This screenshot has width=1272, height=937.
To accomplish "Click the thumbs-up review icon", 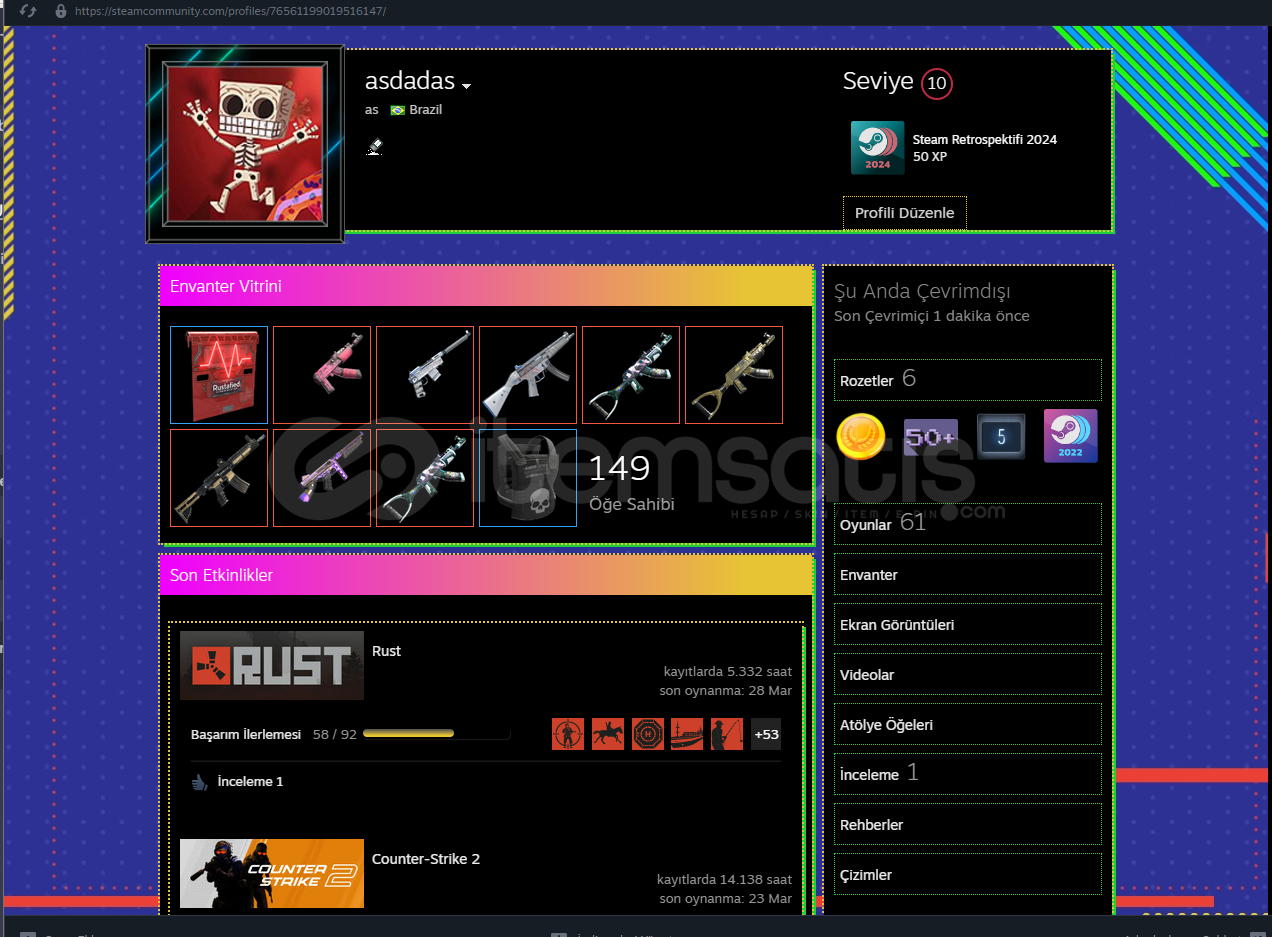I will 200,782.
